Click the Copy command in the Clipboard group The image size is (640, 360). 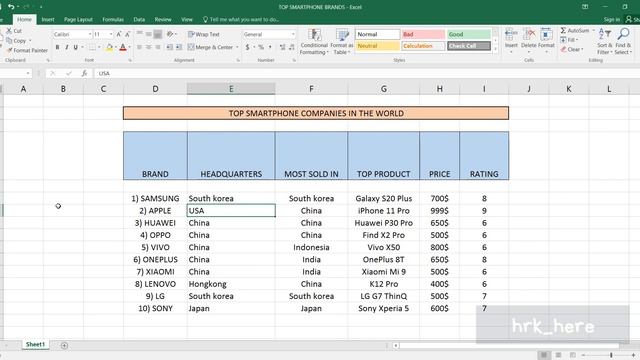point(16,41)
